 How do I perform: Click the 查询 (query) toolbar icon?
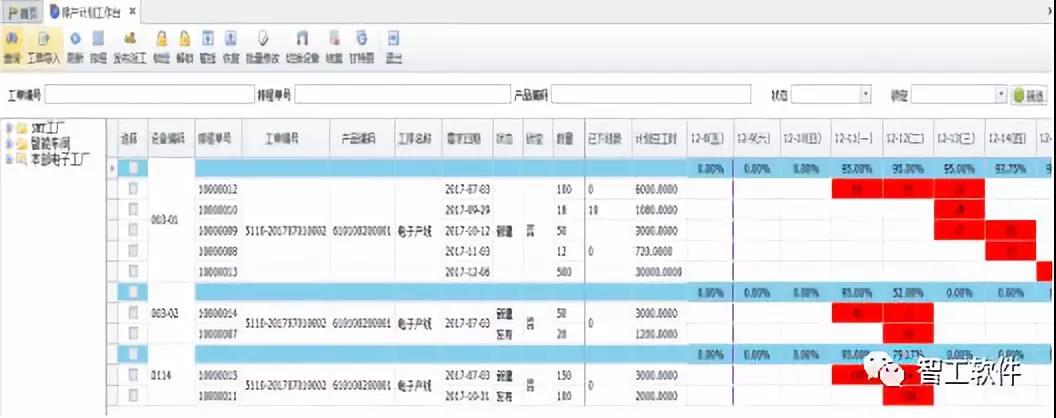click(x=12, y=45)
